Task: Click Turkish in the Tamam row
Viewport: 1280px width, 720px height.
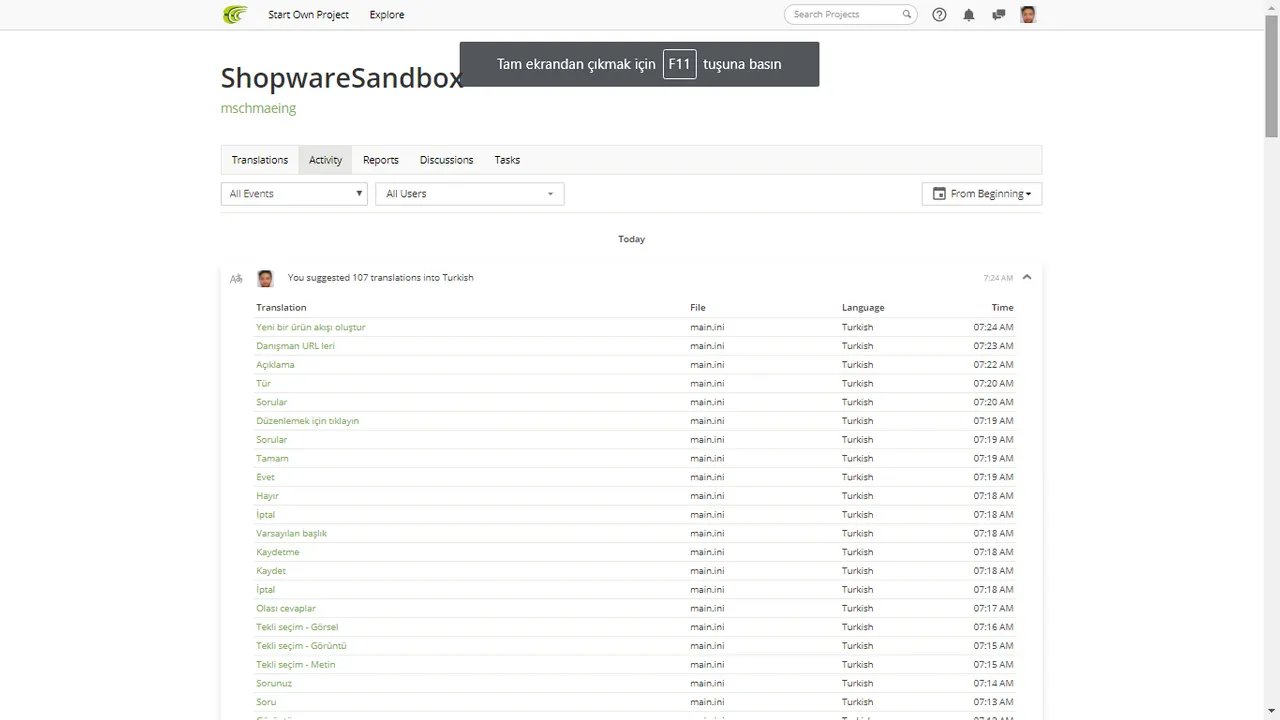Action: pos(857,458)
